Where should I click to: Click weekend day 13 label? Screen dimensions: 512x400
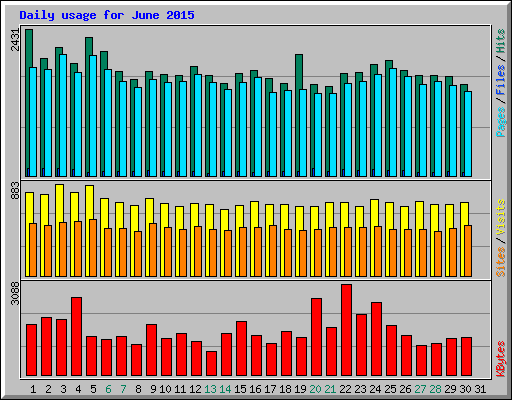point(210,389)
